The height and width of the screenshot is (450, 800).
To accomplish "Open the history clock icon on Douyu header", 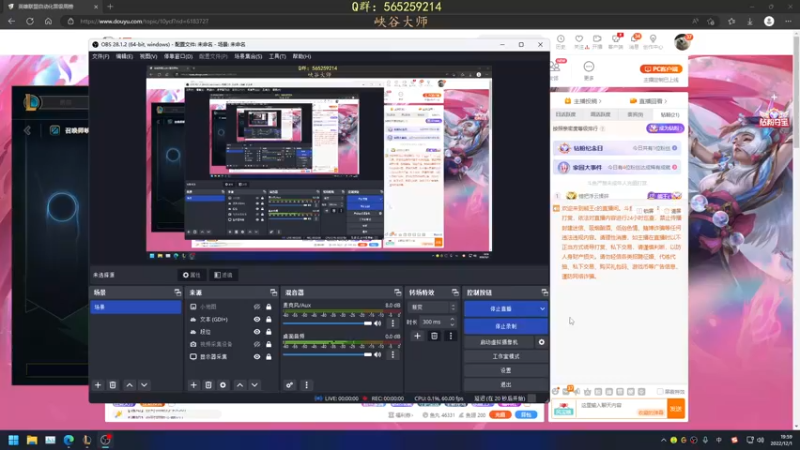I will click(561, 41).
